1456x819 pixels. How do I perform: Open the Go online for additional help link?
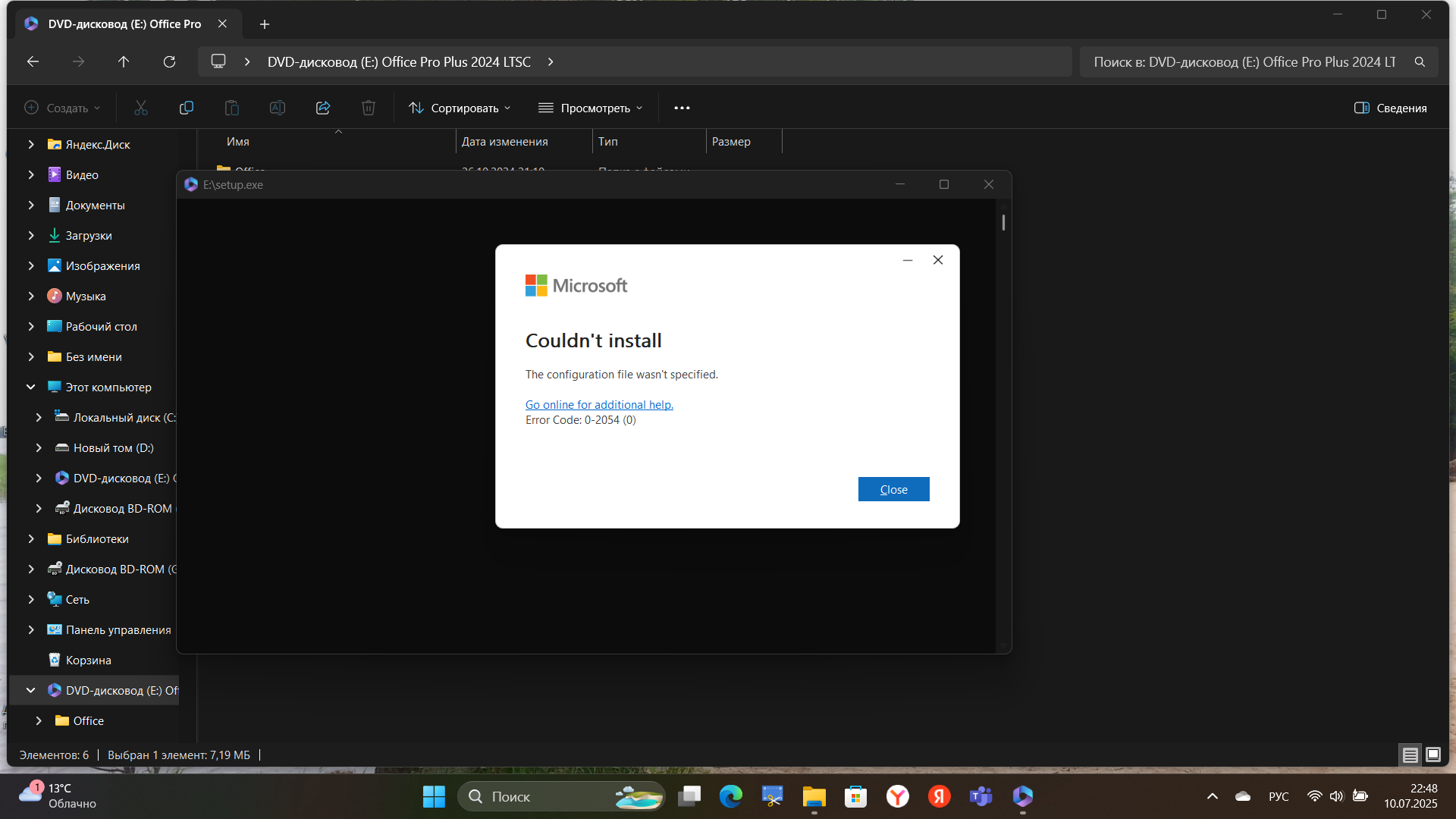[x=599, y=405]
